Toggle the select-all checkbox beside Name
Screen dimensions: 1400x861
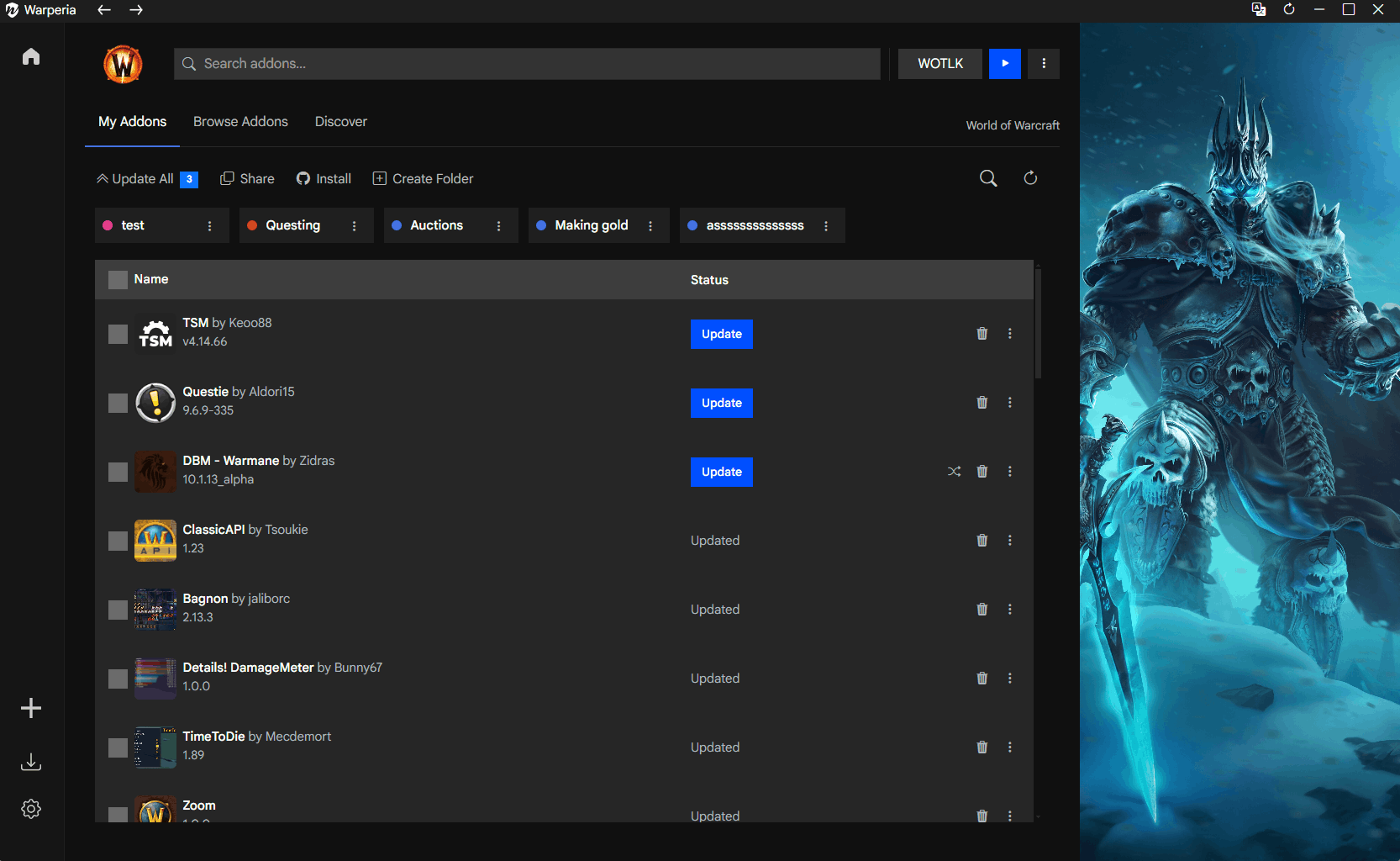click(x=118, y=280)
